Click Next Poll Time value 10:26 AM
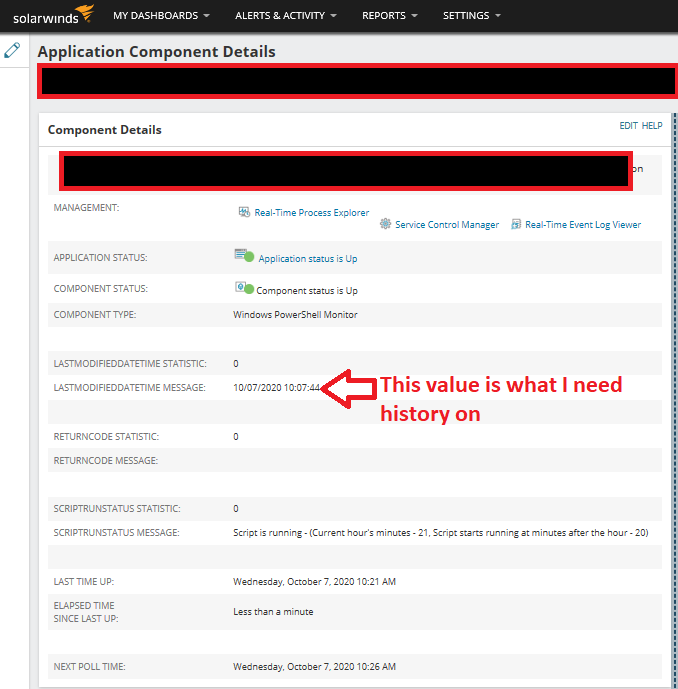Screen dimensions: 678x689 (x=314, y=667)
